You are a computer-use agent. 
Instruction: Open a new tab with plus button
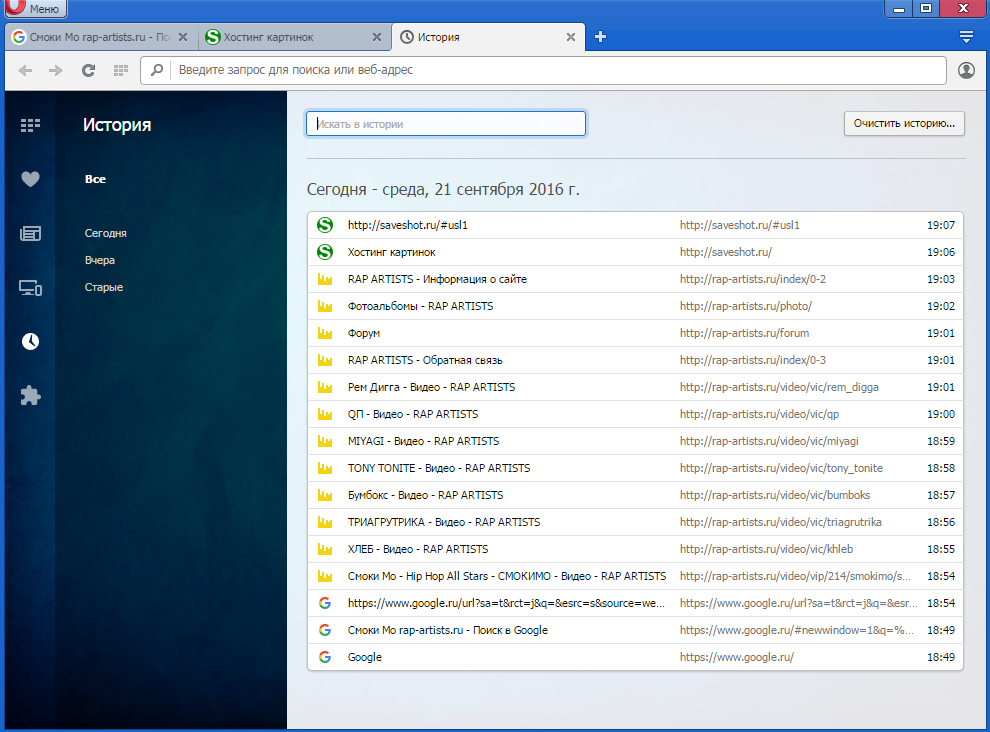click(600, 37)
